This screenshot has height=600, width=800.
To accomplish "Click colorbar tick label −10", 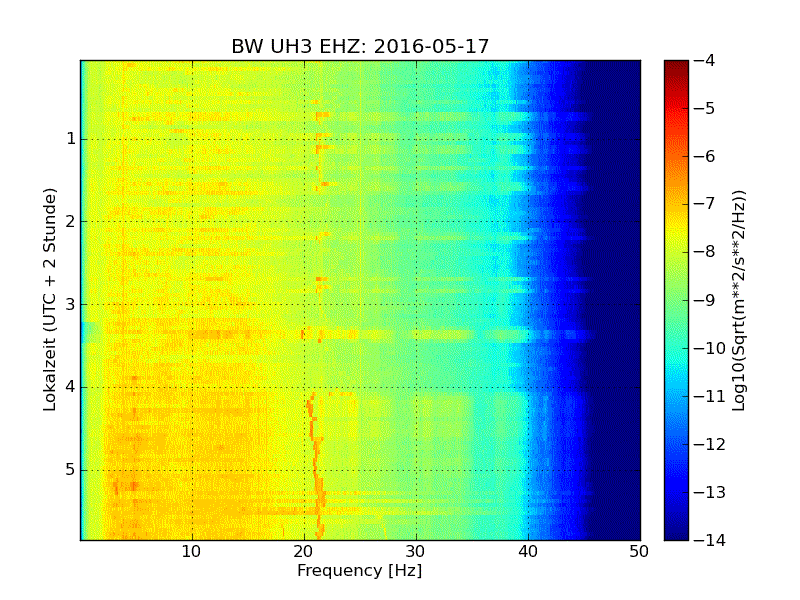I will pyautogui.click(x=710, y=348).
